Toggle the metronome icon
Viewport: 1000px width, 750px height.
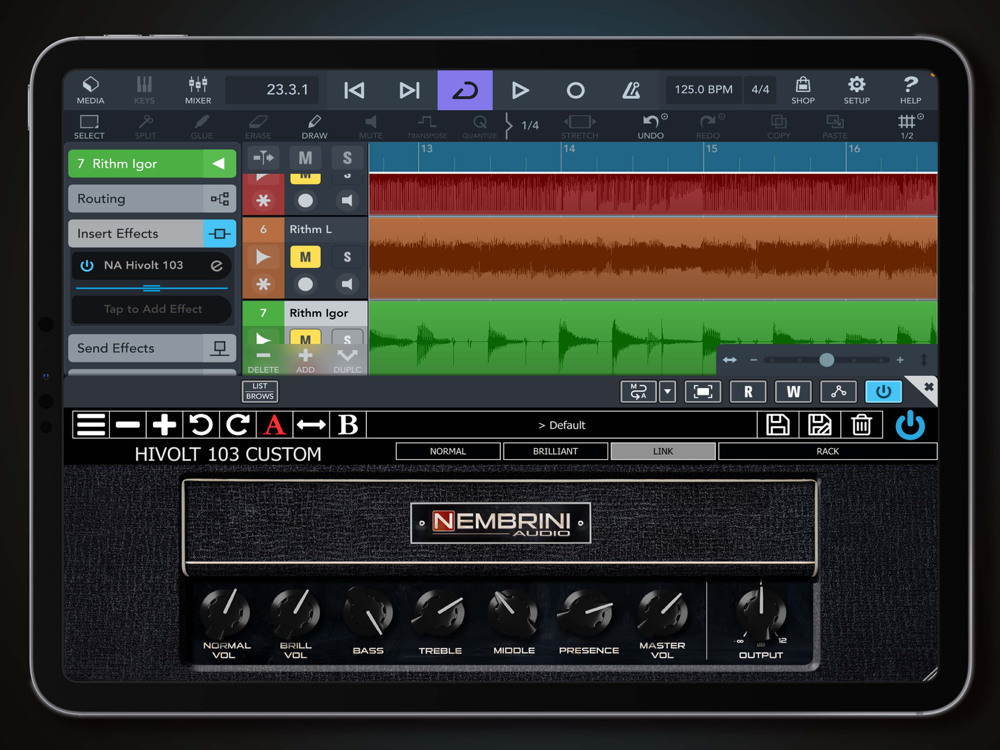pos(631,90)
